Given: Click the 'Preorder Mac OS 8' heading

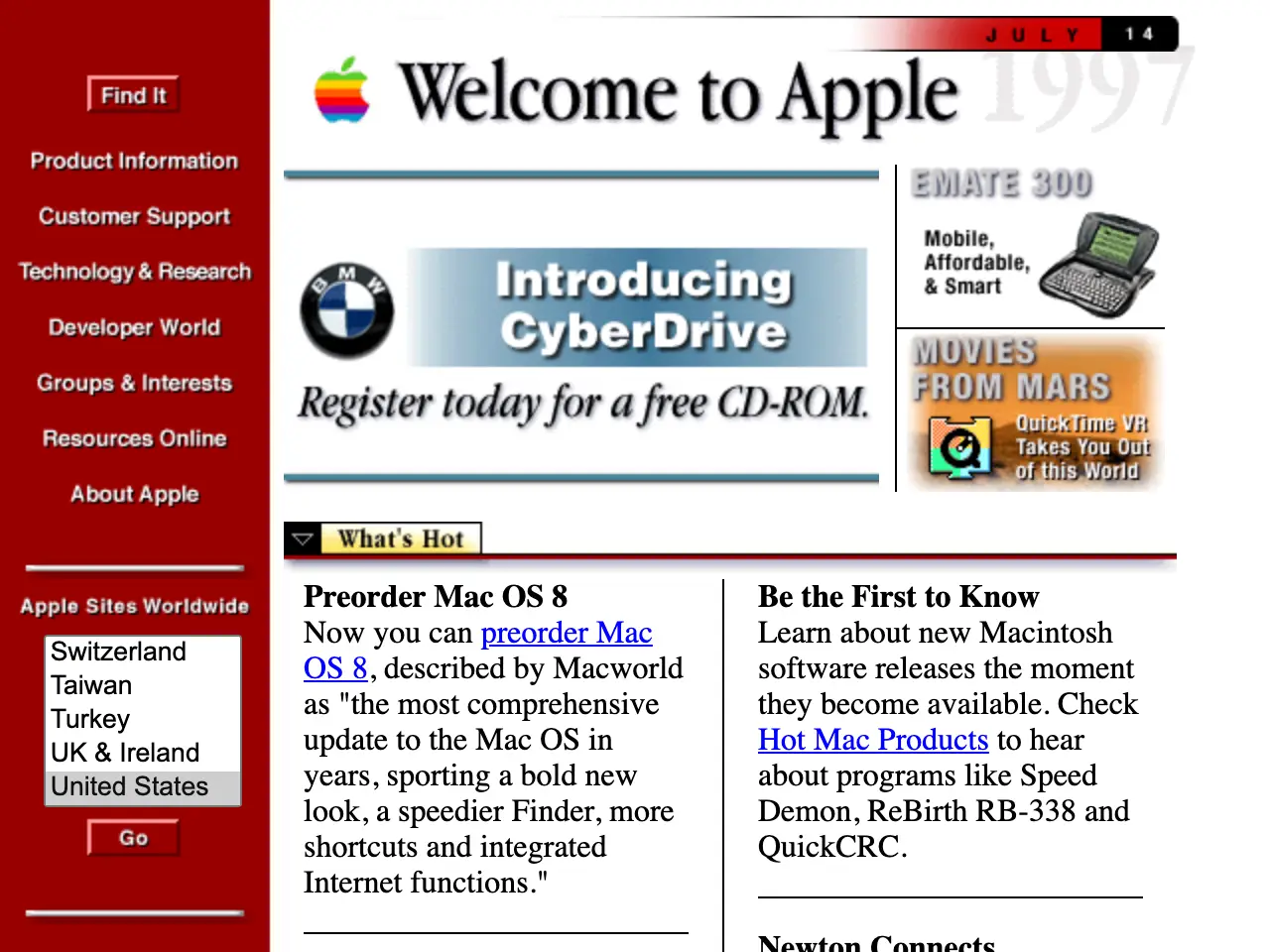Looking at the screenshot, I should (436, 597).
